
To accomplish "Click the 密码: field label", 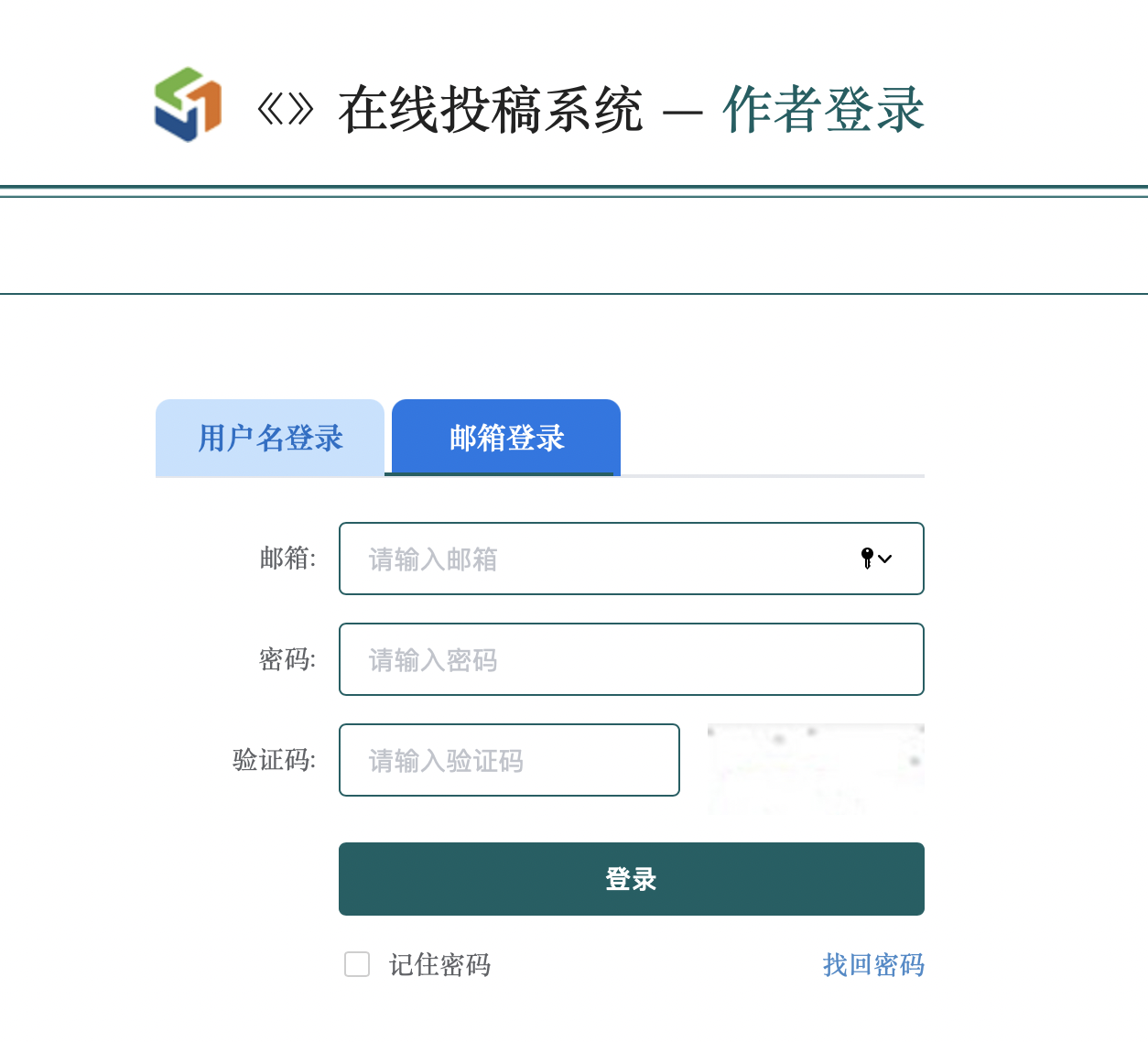I will click(287, 659).
